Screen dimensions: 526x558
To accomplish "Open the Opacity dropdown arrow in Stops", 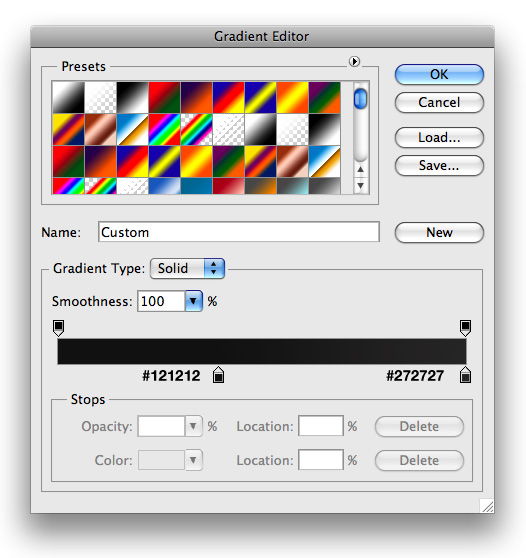I will coord(194,426).
